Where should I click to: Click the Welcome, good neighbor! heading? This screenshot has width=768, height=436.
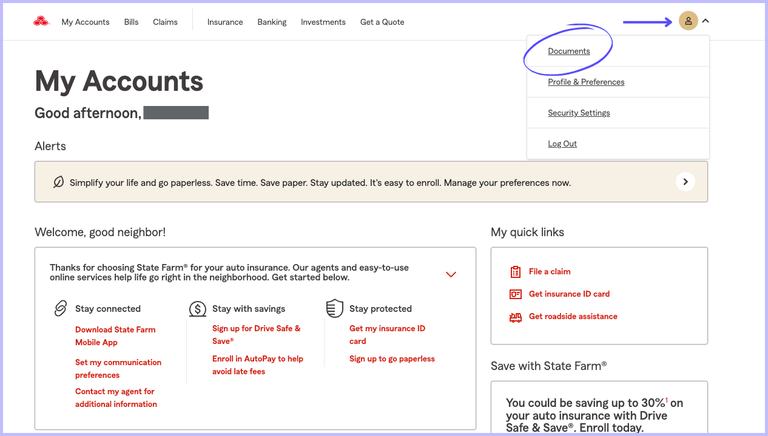[x=100, y=232]
